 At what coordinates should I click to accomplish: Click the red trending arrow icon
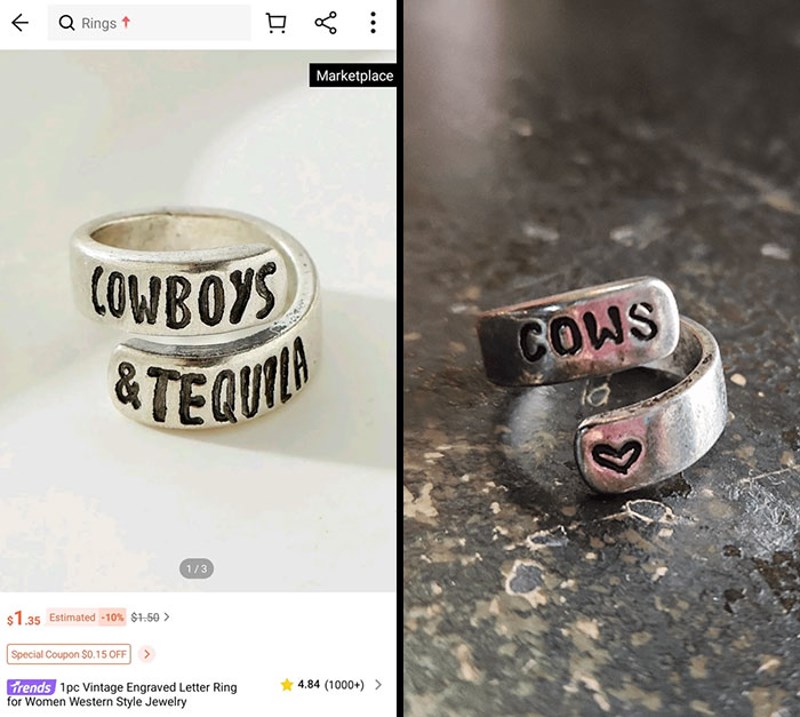[x=126, y=22]
